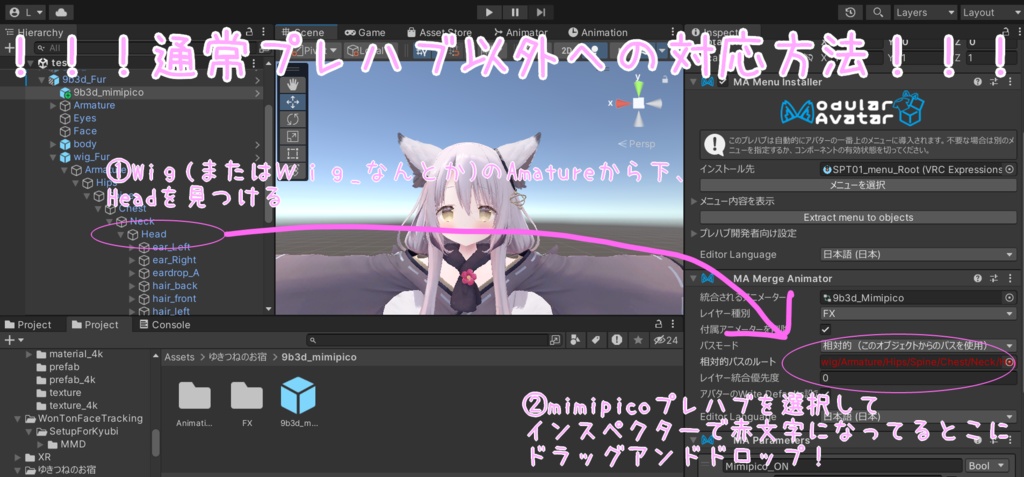Viewport: 1024px width, 477px height.
Task: Expand メニュー内容を表示 foldout
Action: (694, 201)
